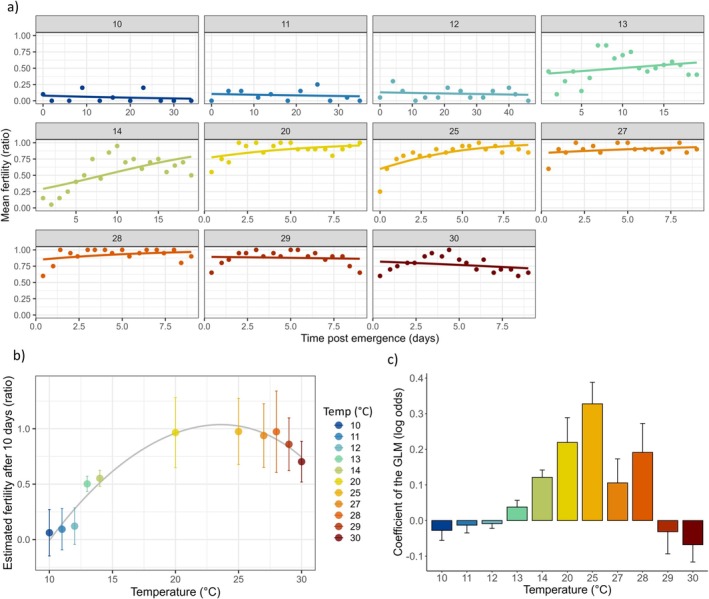Click the facet header labeled 10
Image resolution: width=709 pixels, height=599 pixels.
(x=117, y=24)
